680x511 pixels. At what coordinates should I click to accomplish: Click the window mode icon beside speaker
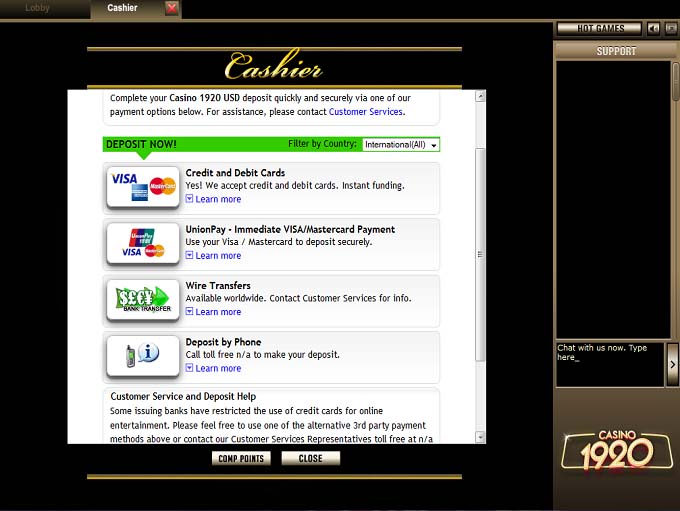tap(671, 29)
